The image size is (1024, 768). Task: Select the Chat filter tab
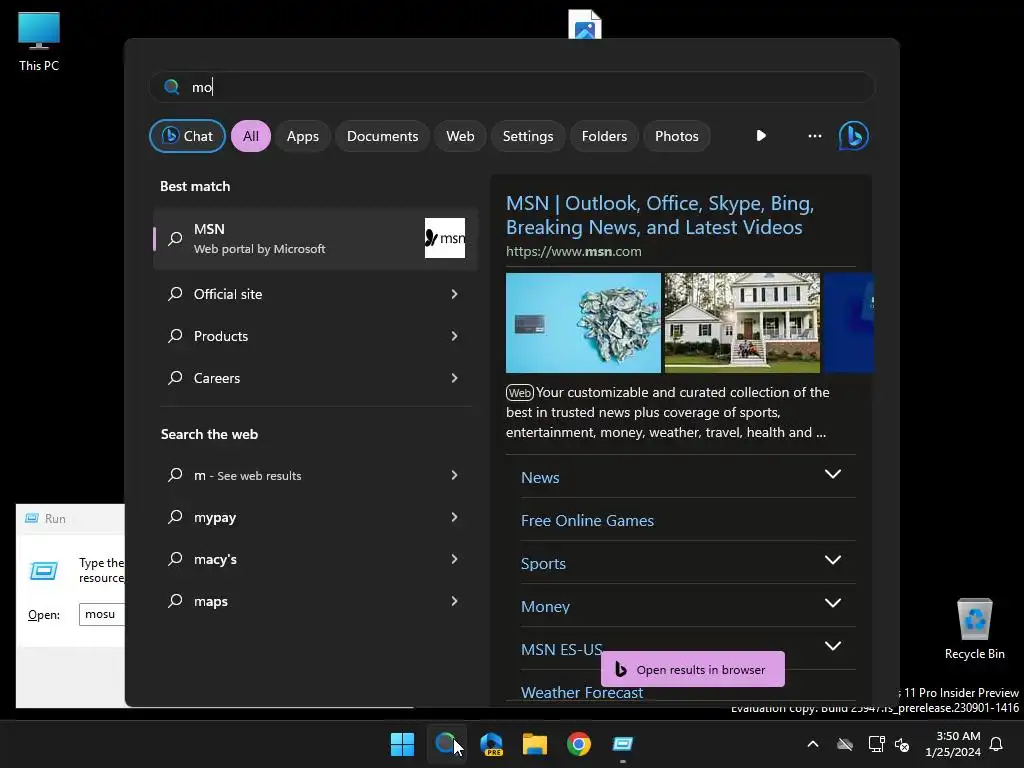tap(187, 136)
